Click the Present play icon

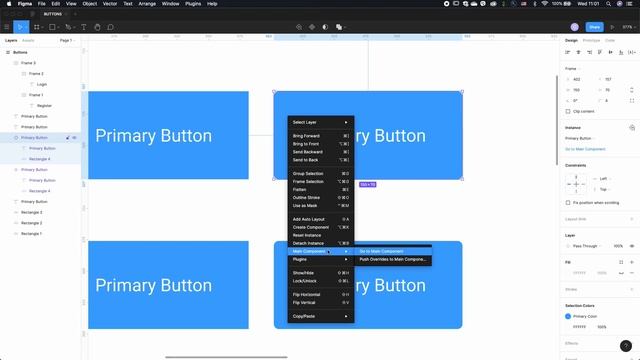click(612, 27)
